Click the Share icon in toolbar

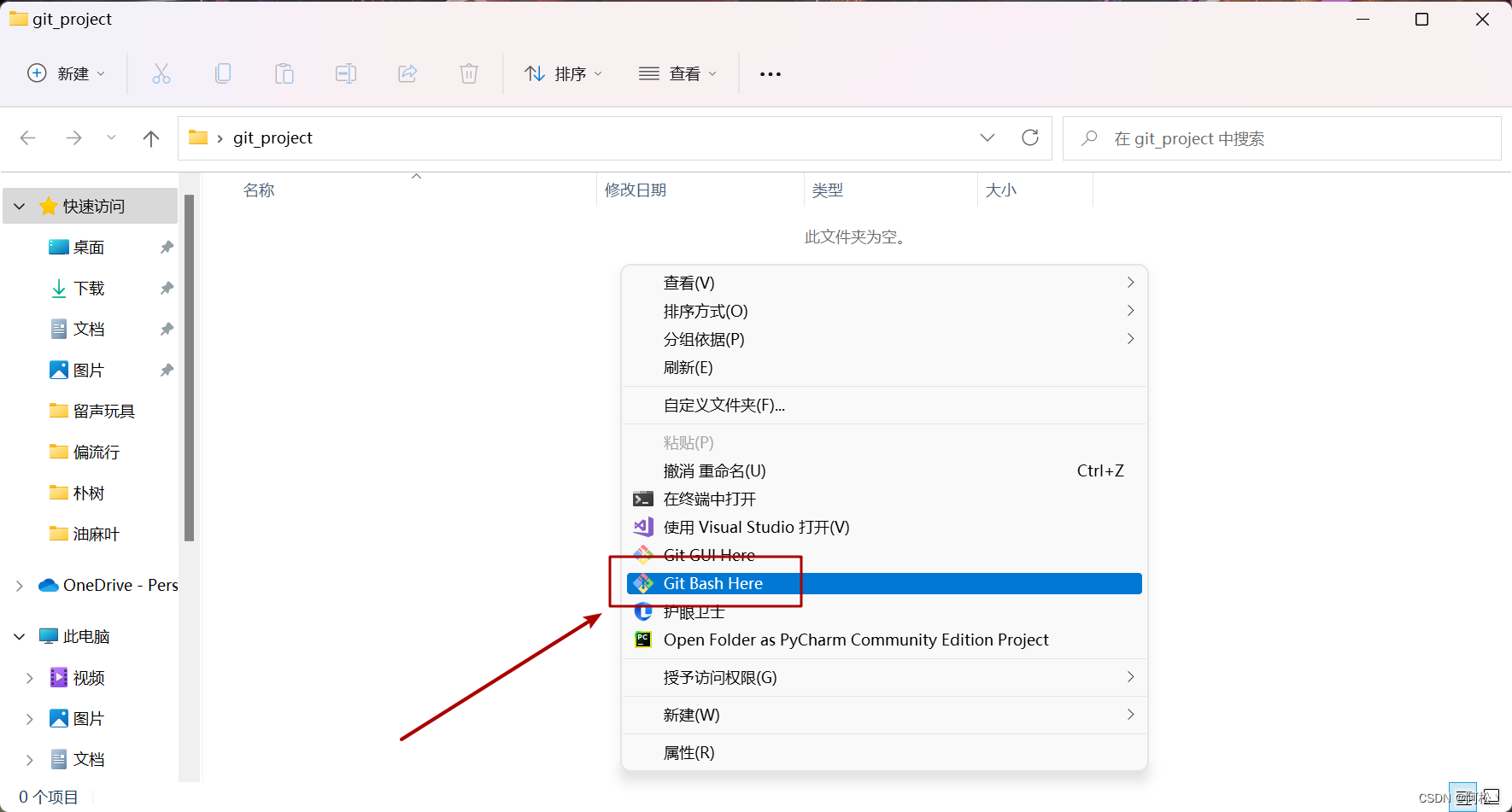[x=407, y=73]
